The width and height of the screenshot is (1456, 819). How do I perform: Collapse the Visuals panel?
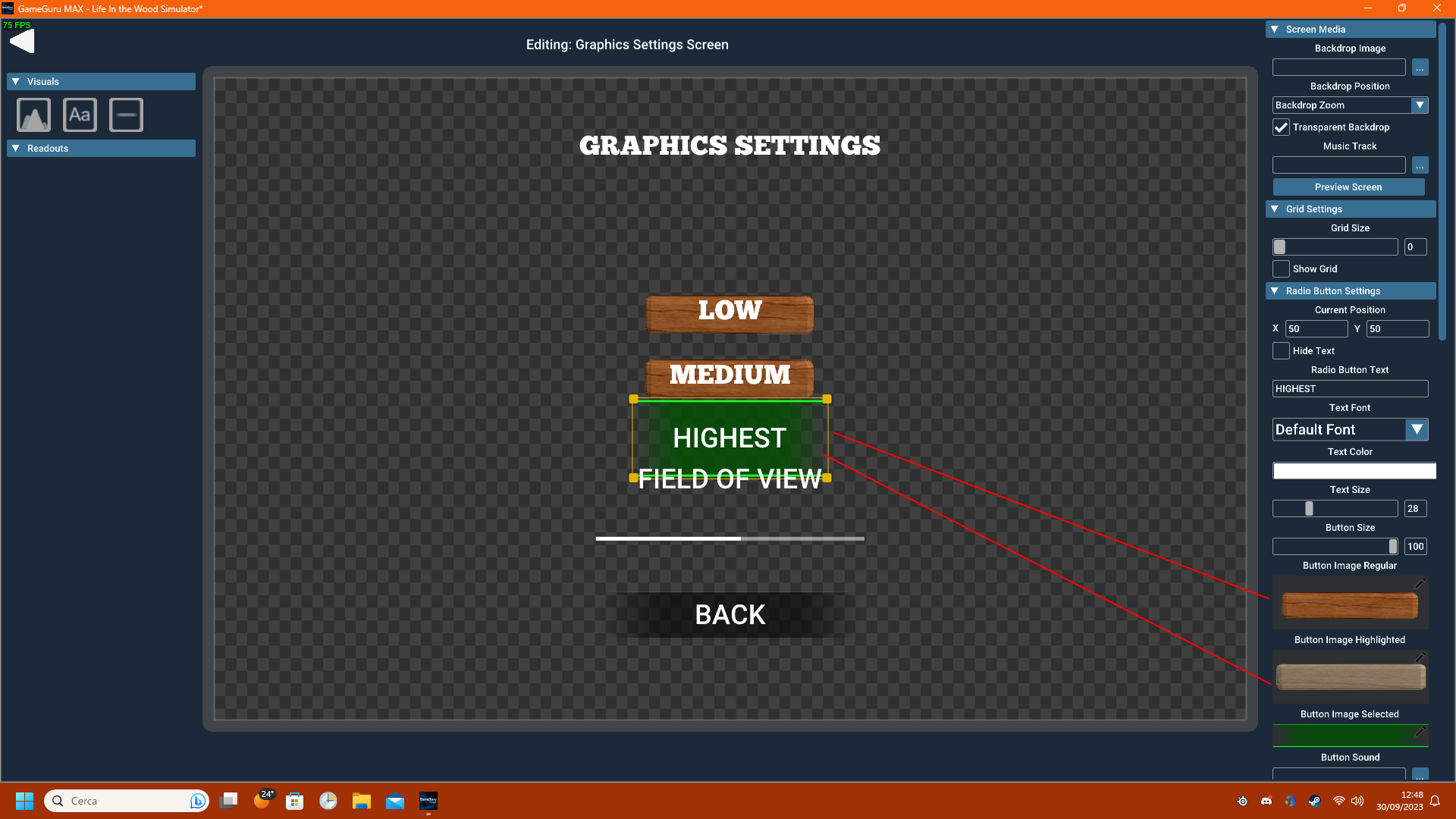[16, 81]
